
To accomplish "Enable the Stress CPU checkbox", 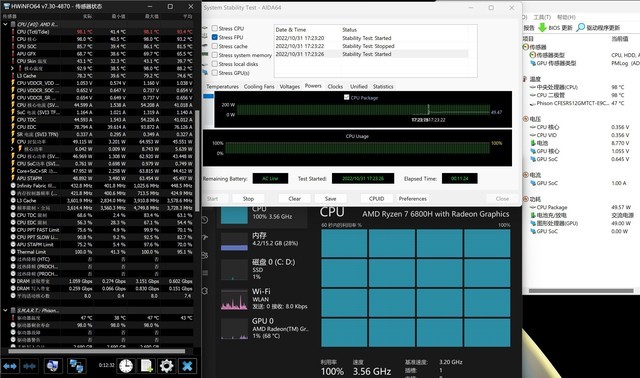I will (x=215, y=28).
